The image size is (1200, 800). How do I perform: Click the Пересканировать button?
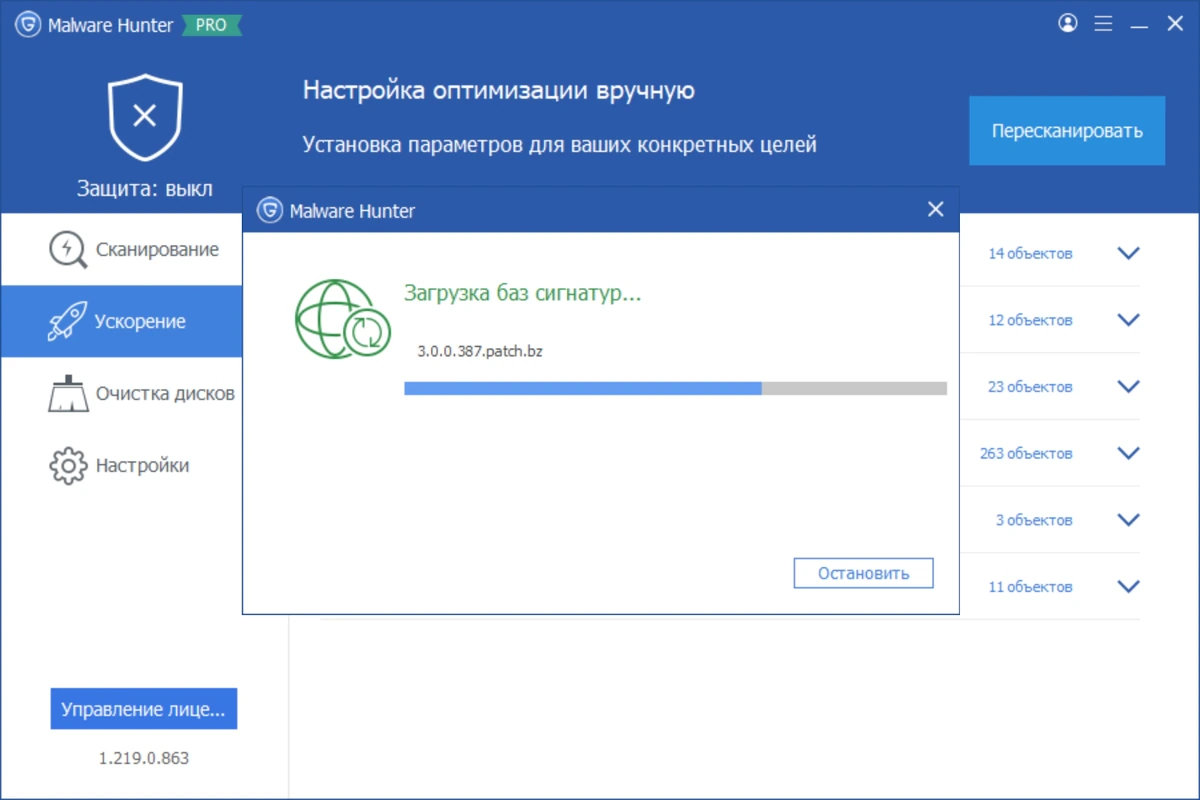point(1067,131)
